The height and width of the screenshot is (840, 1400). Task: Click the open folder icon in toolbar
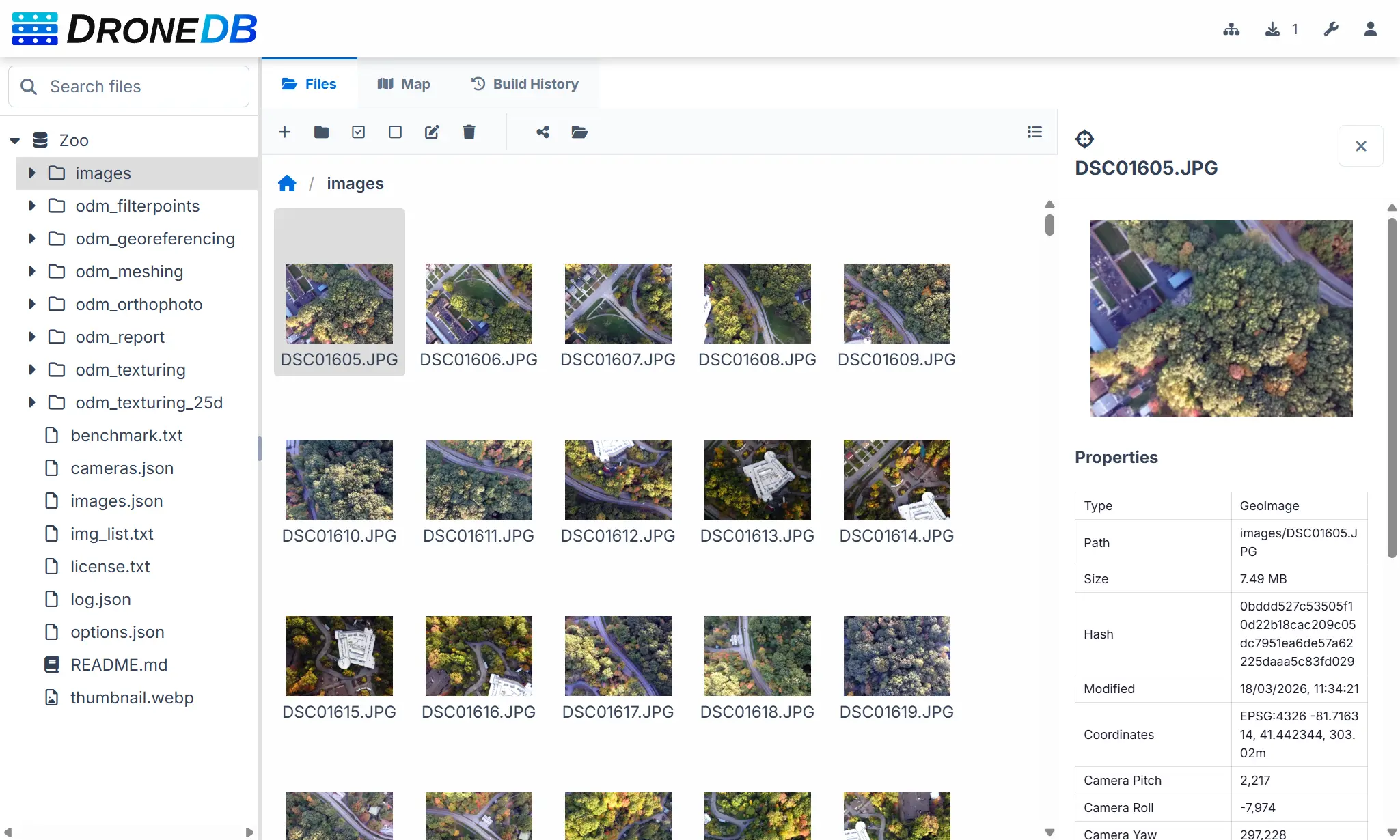pos(579,132)
